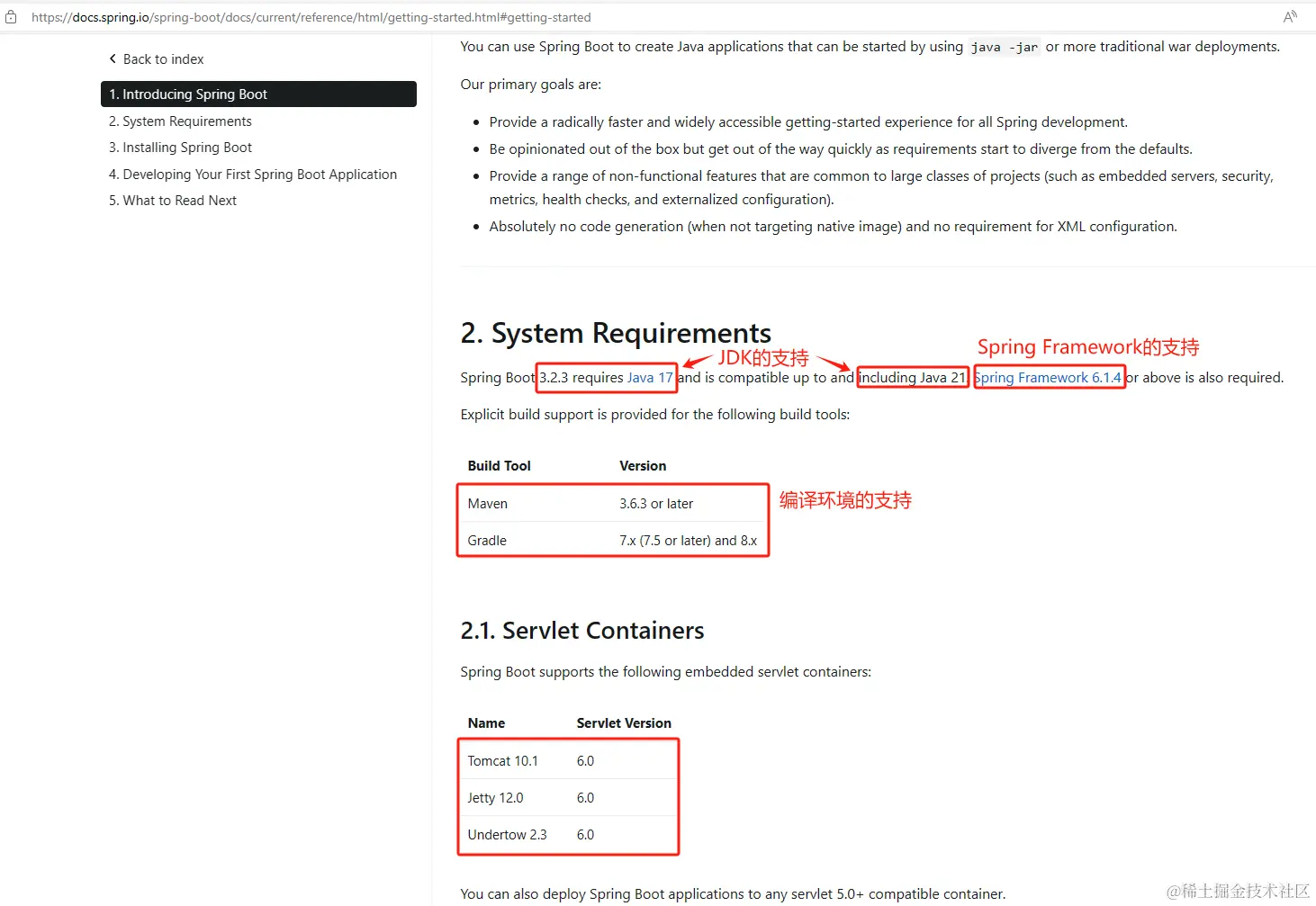Click the servlet 5.0+ compatible container sentence
The height and width of the screenshot is (906, 1316).
[733, 894]
